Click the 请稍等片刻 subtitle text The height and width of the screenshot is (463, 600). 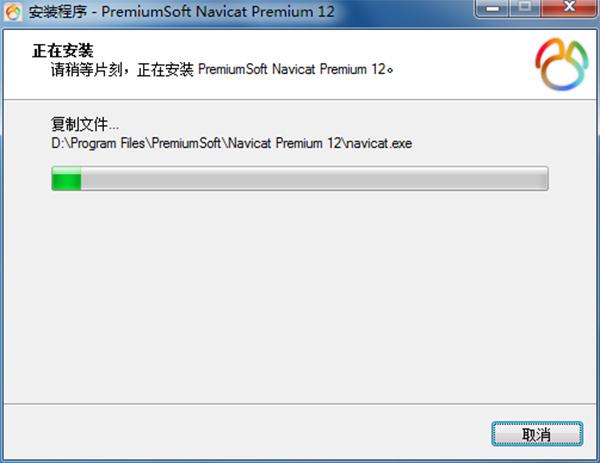tap(86, 70)
